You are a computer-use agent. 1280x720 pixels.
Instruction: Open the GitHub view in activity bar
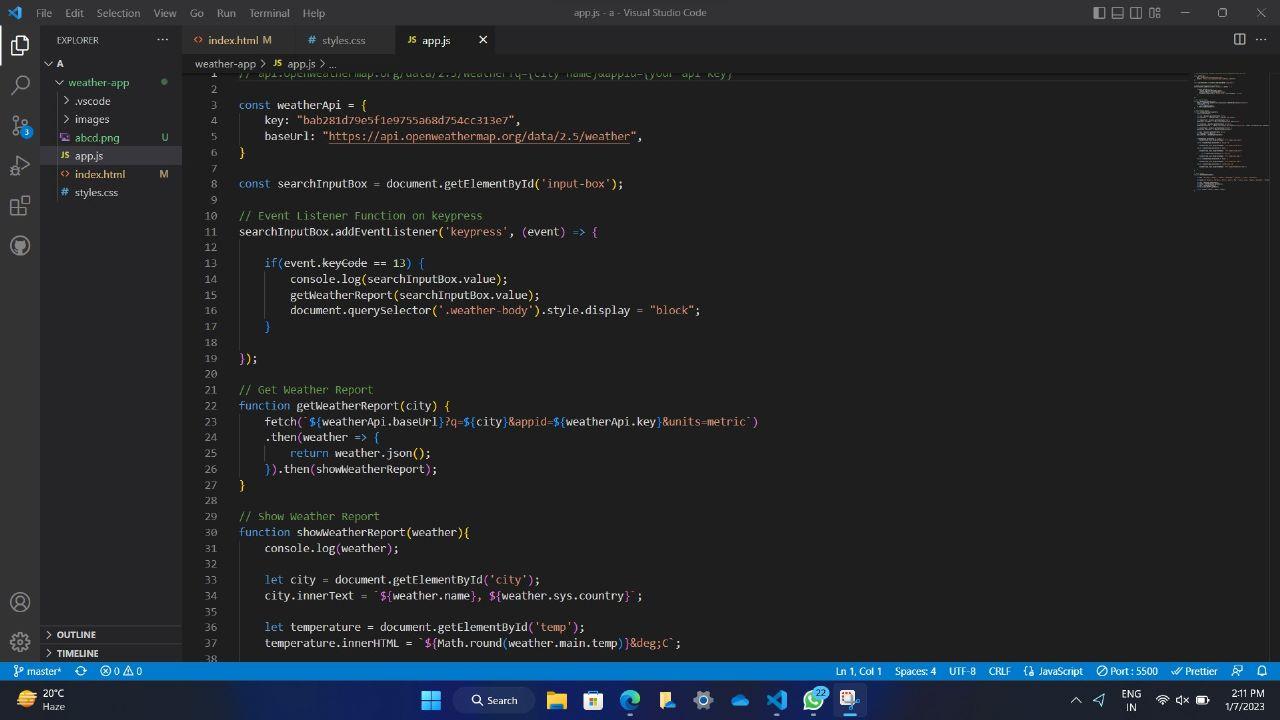20,246
